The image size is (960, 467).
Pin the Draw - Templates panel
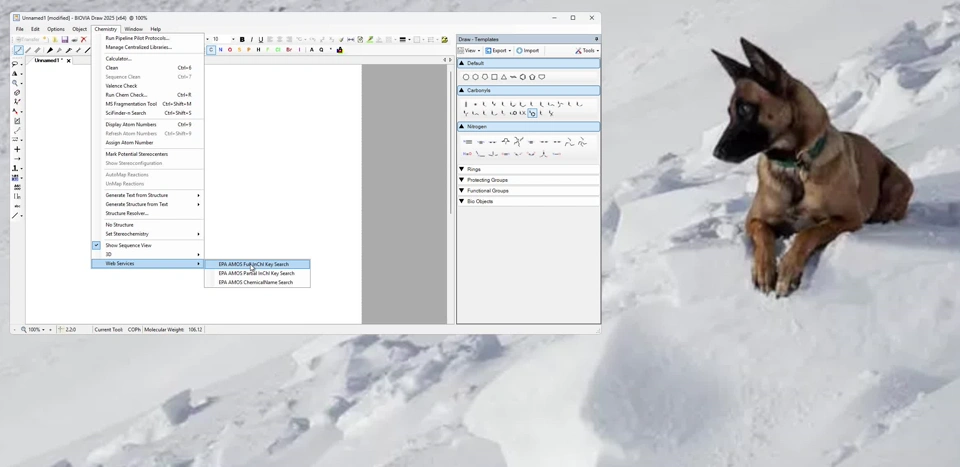coord(596,39)
